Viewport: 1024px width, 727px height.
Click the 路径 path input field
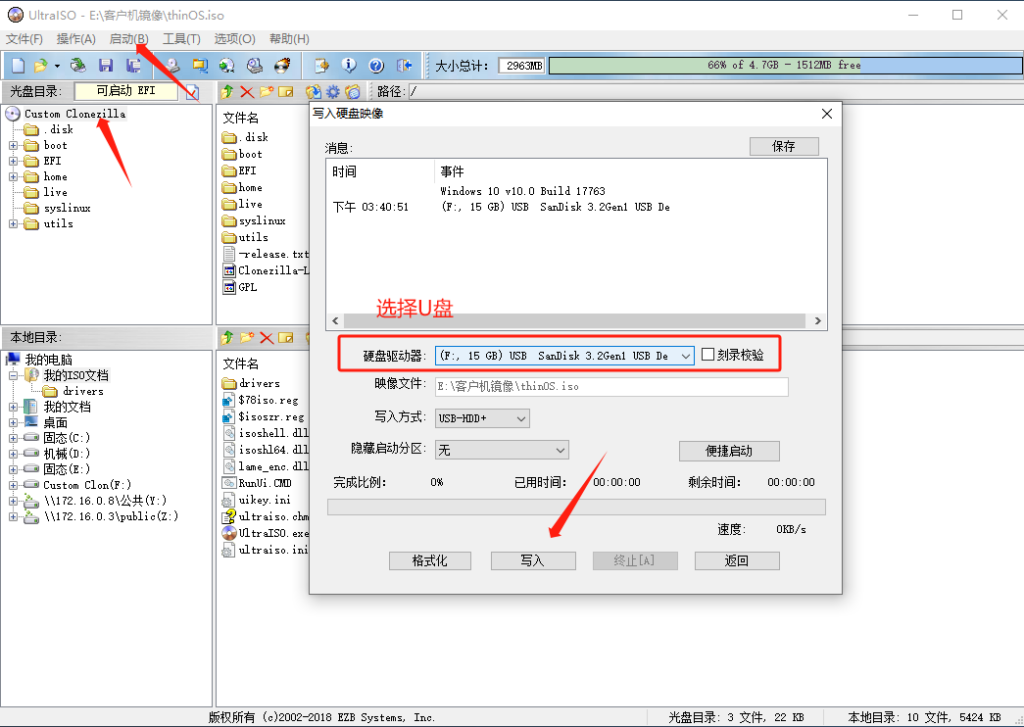715,91
